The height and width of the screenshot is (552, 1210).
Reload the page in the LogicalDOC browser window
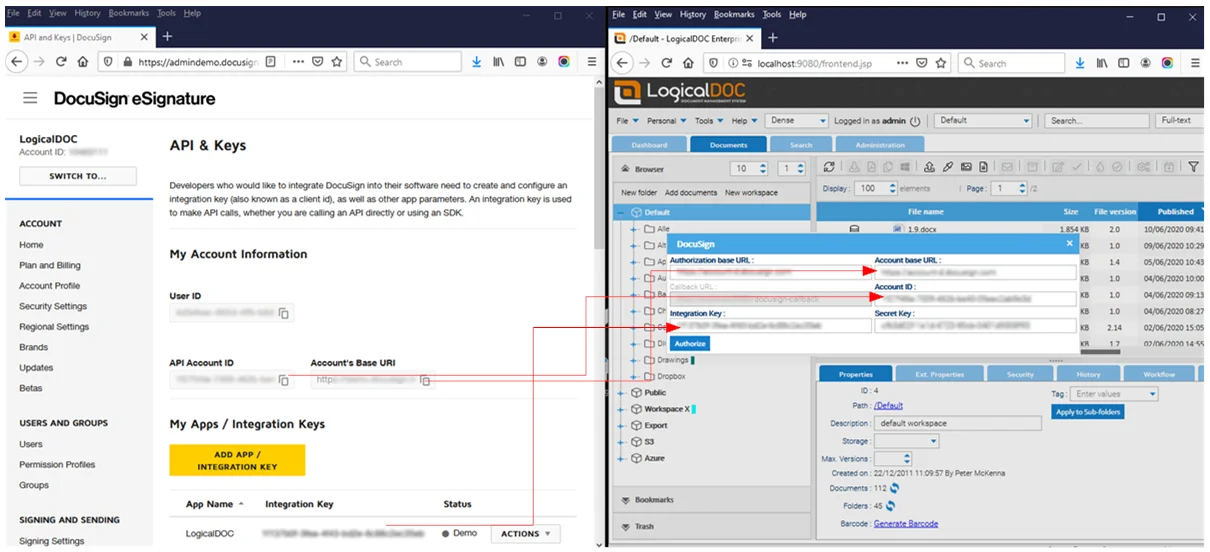tap(665, 62)
